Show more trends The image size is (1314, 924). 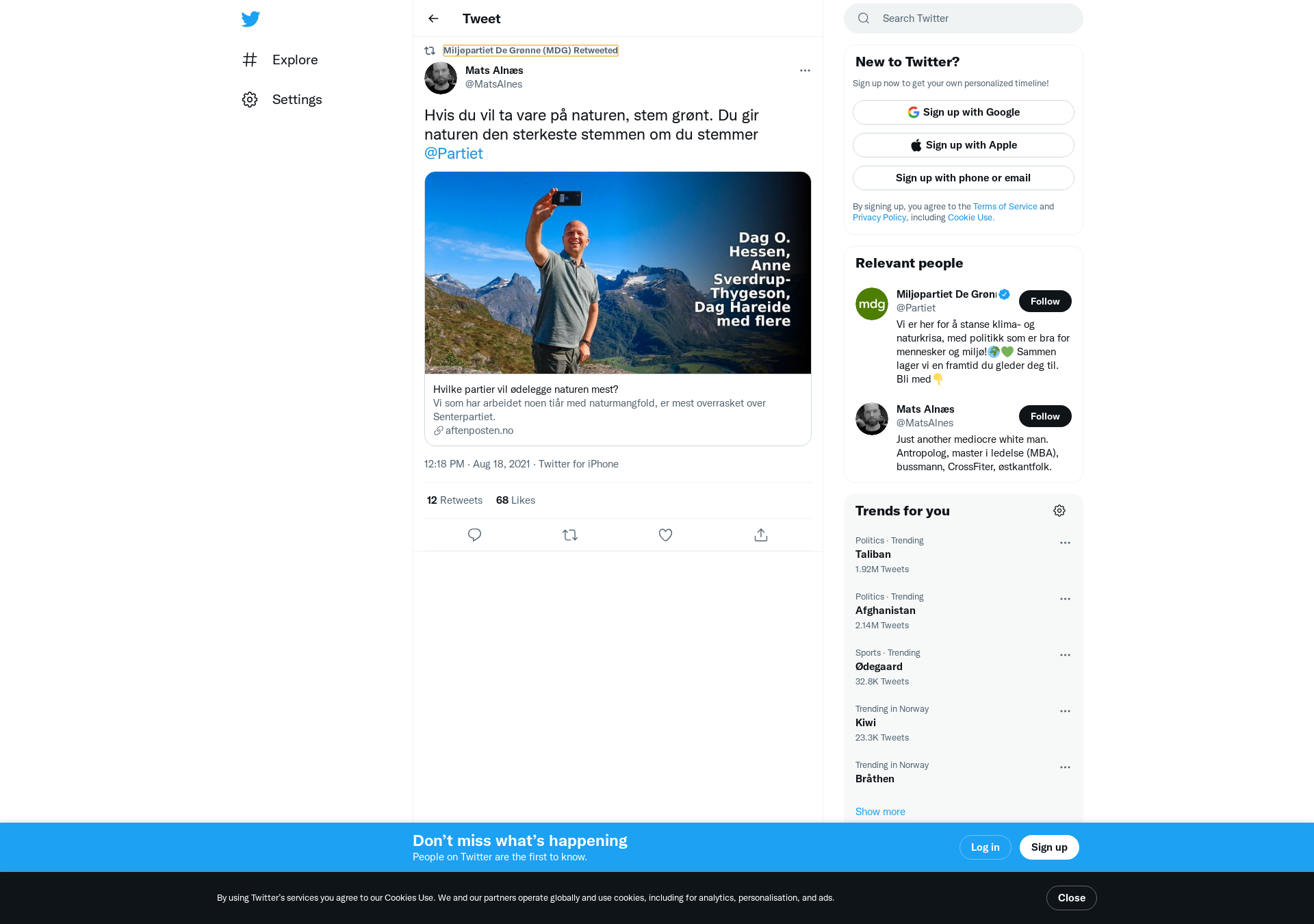880,812
